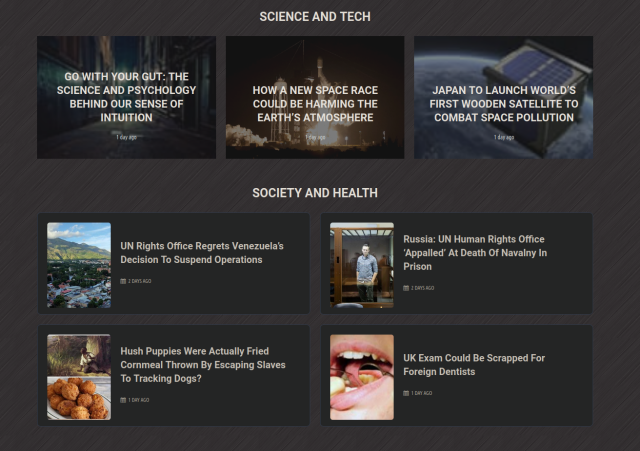The height and width of the screenshot is (451, 640).
Task: Click calendar icon under Venezuela article
Action: pyautogui.click(x=123, y=281)
